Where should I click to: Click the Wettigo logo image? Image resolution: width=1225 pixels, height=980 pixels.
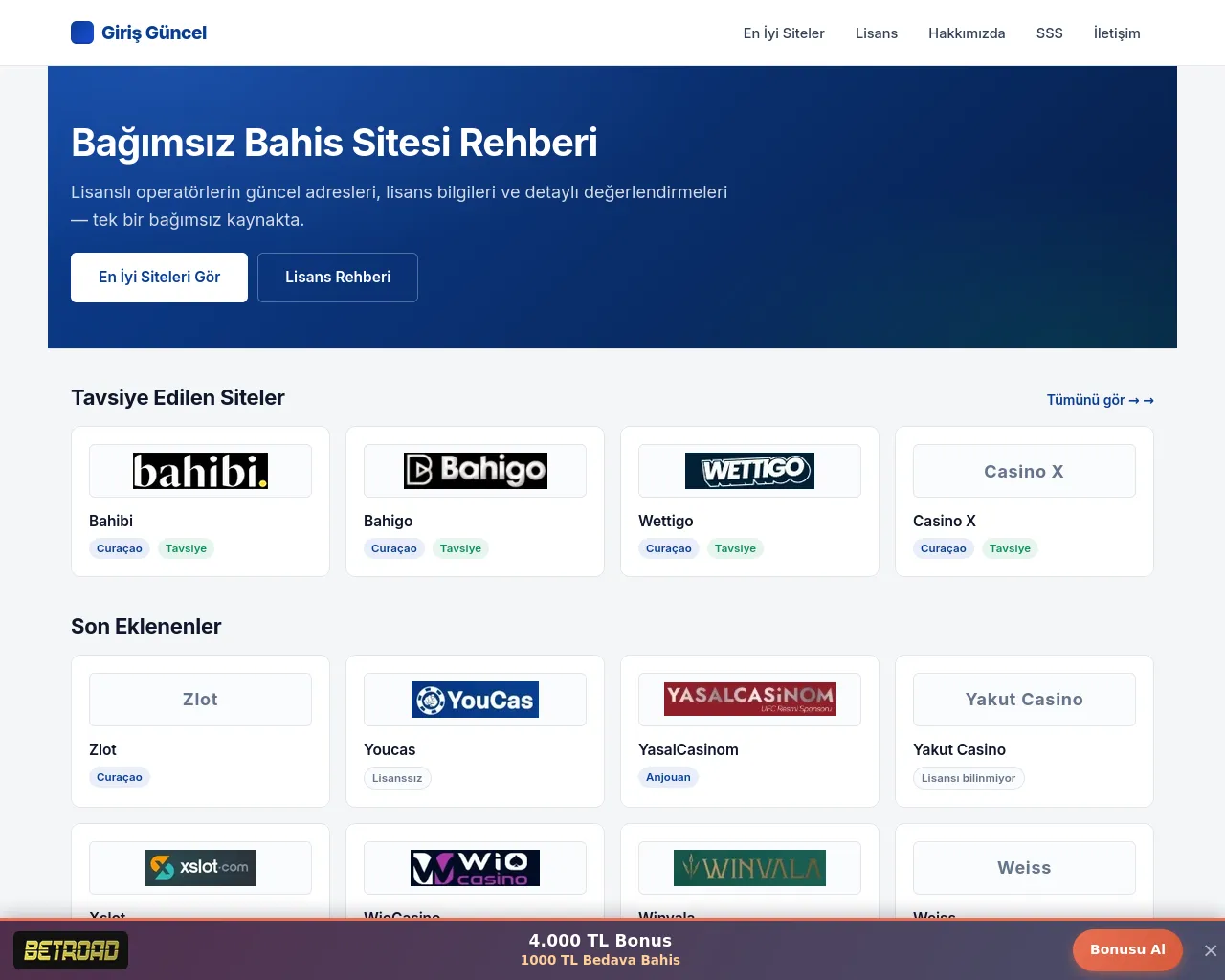pos(749,471)
